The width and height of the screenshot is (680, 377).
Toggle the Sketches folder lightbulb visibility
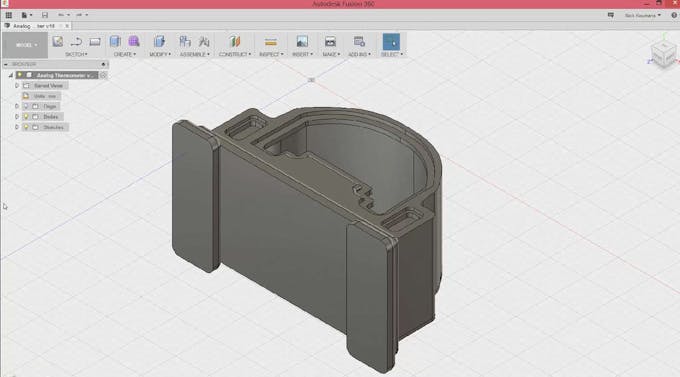26,127
